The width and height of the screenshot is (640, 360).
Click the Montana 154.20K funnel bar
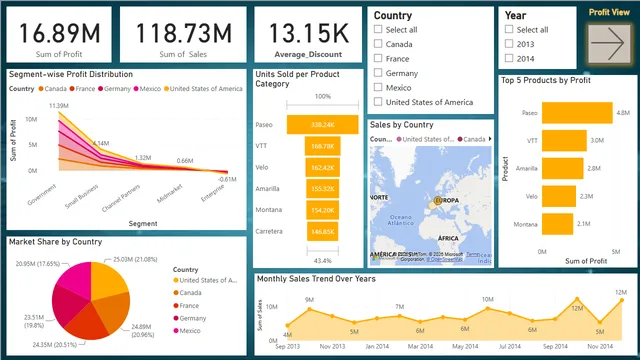click(x=322, y=210)
